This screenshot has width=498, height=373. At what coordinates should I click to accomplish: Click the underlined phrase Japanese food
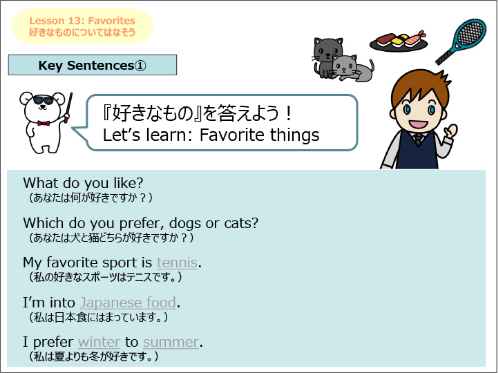(128, 303)
